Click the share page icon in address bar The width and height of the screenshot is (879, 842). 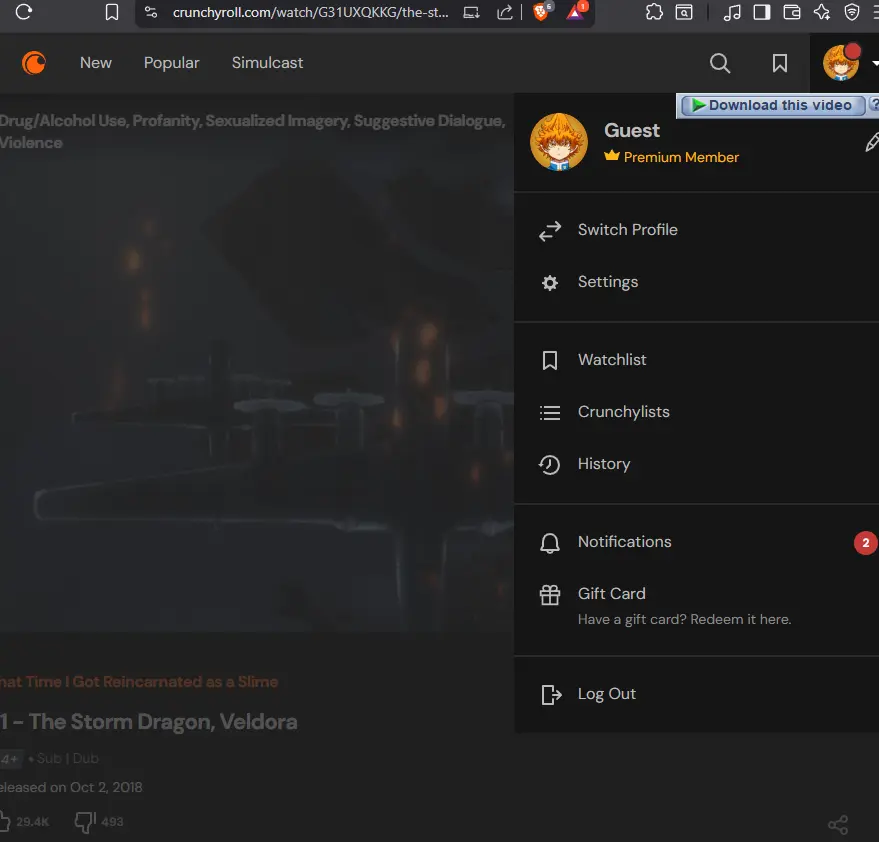point(505,12)
